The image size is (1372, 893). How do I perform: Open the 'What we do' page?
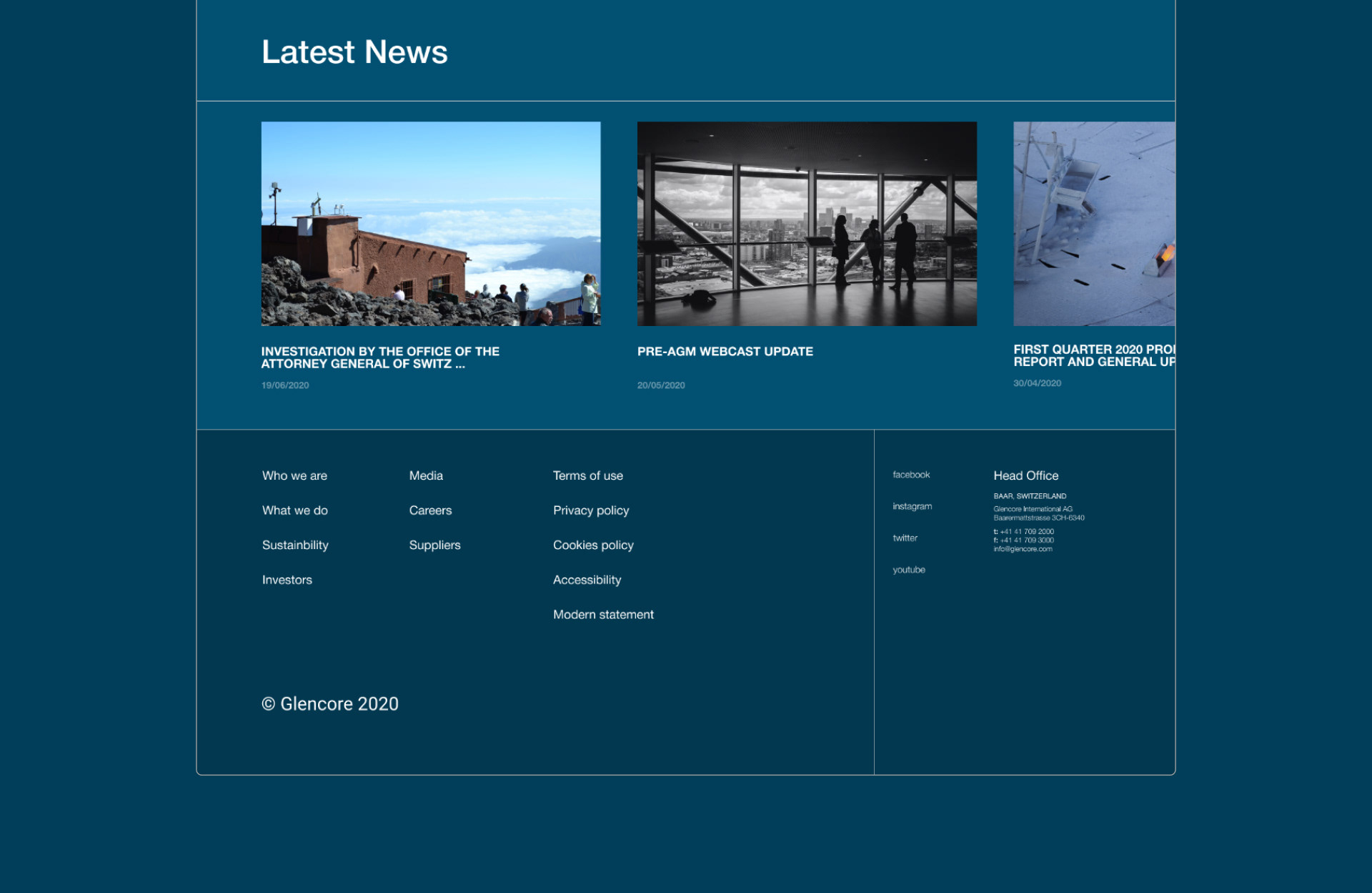point(295,510)
